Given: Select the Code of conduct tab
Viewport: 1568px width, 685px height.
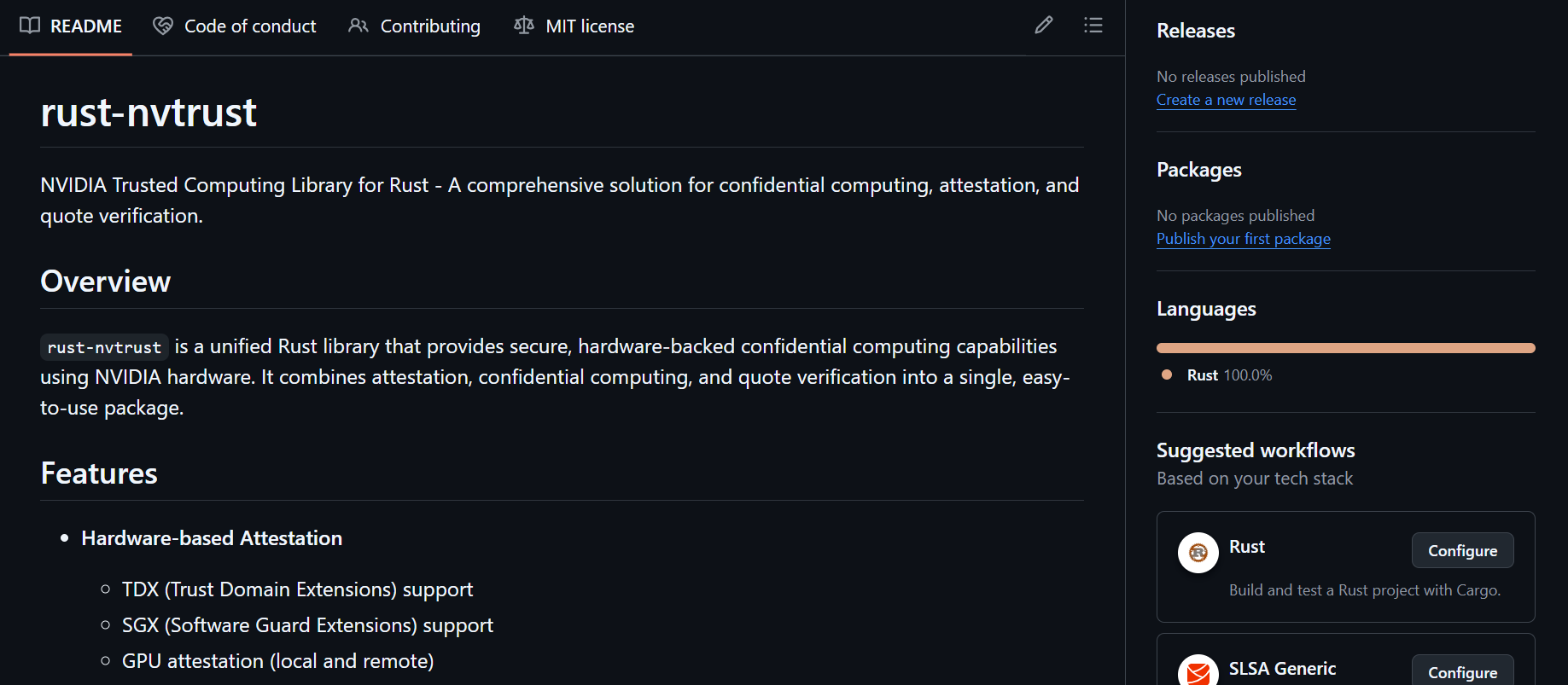Looking at the screenshot, I should pyautogui.click(x=250, y=26).
